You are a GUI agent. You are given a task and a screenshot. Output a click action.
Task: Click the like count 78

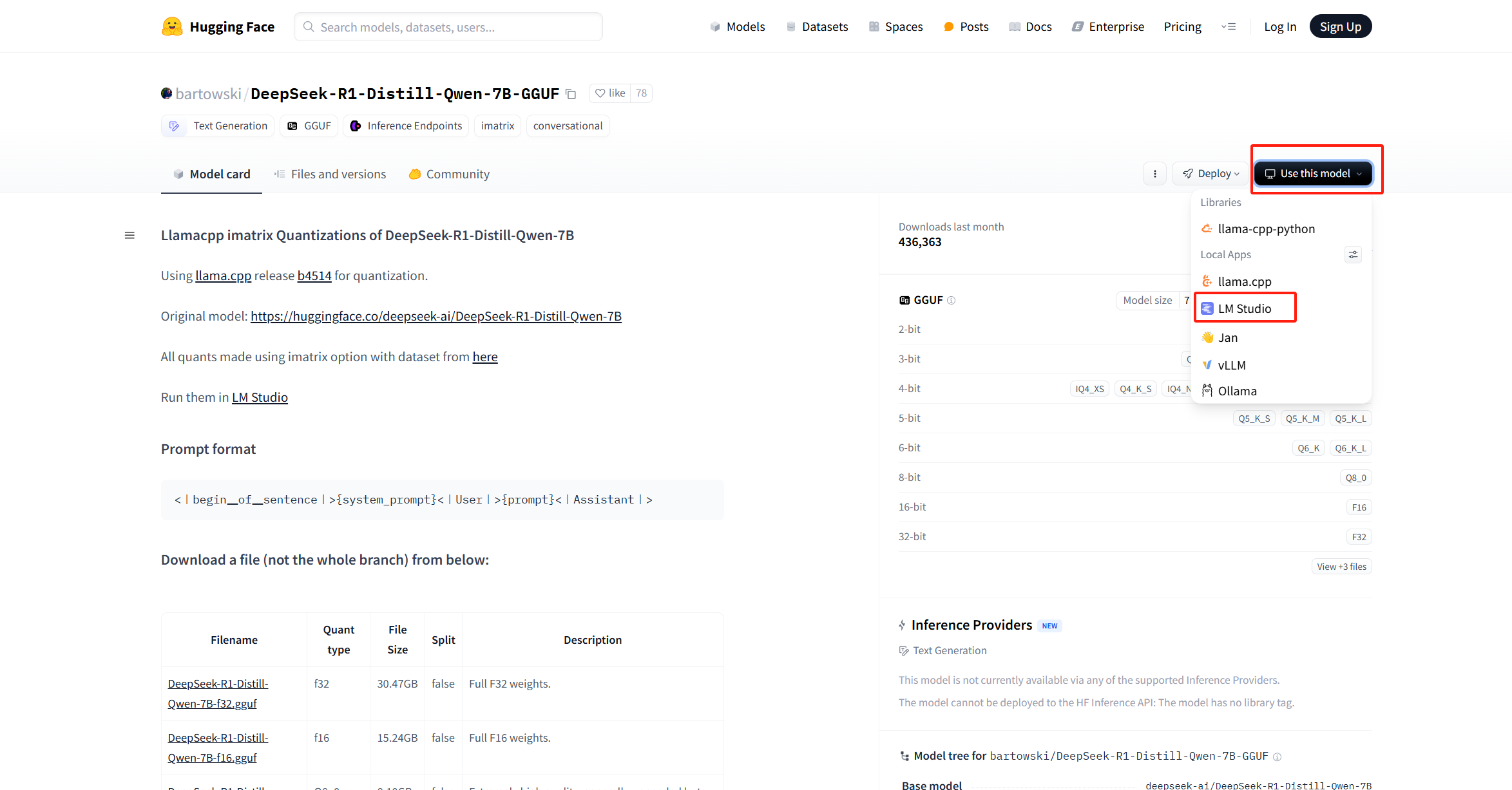click(x=641, y=93)
